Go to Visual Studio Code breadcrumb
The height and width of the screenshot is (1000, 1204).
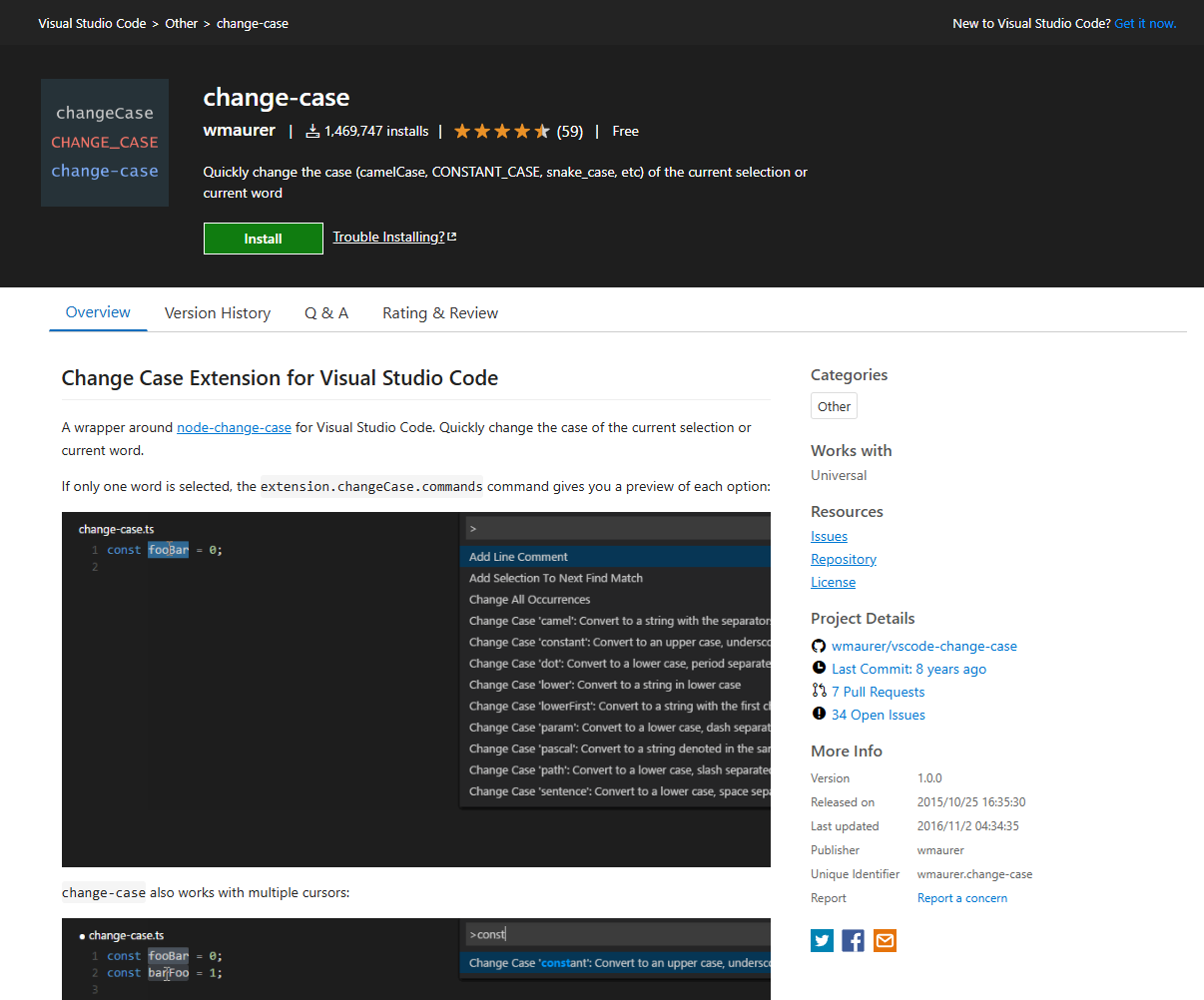click(x=92, y=23)
